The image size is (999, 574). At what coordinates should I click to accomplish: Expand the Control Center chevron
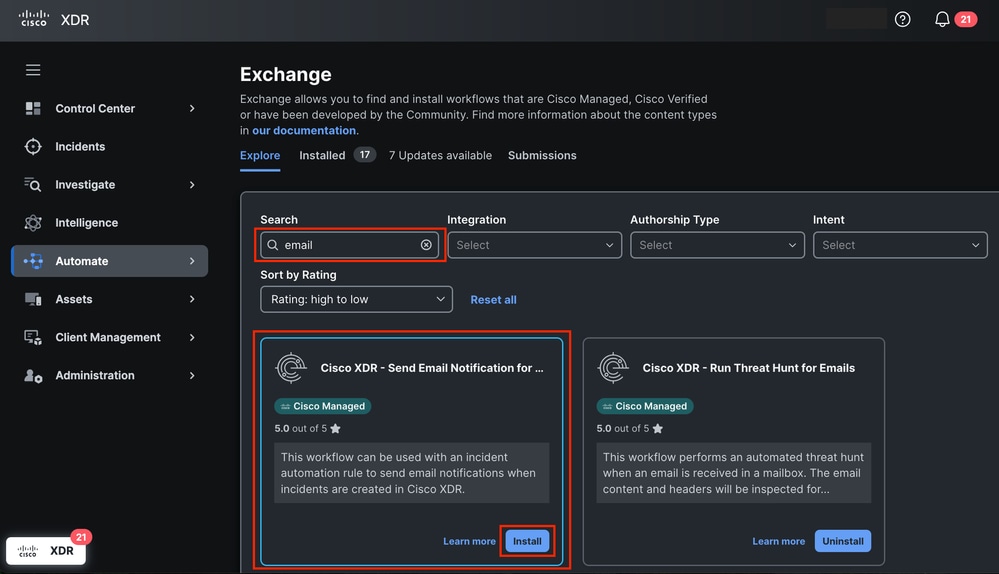(x=192, y=108)
